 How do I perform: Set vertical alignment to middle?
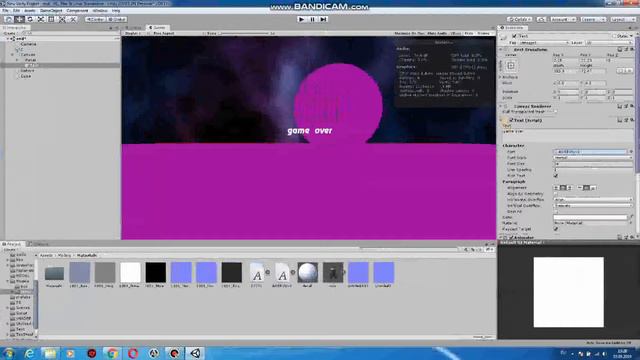pos(587,188)
